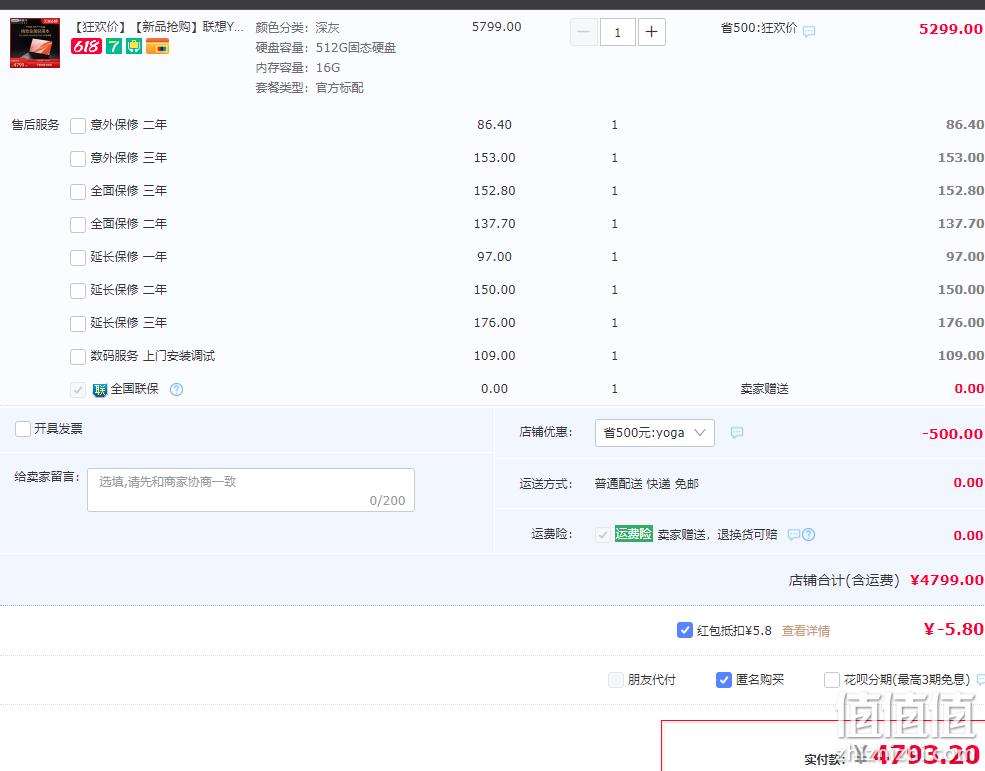Enable the 全面保修 三年 option

[x=78, y=192]
